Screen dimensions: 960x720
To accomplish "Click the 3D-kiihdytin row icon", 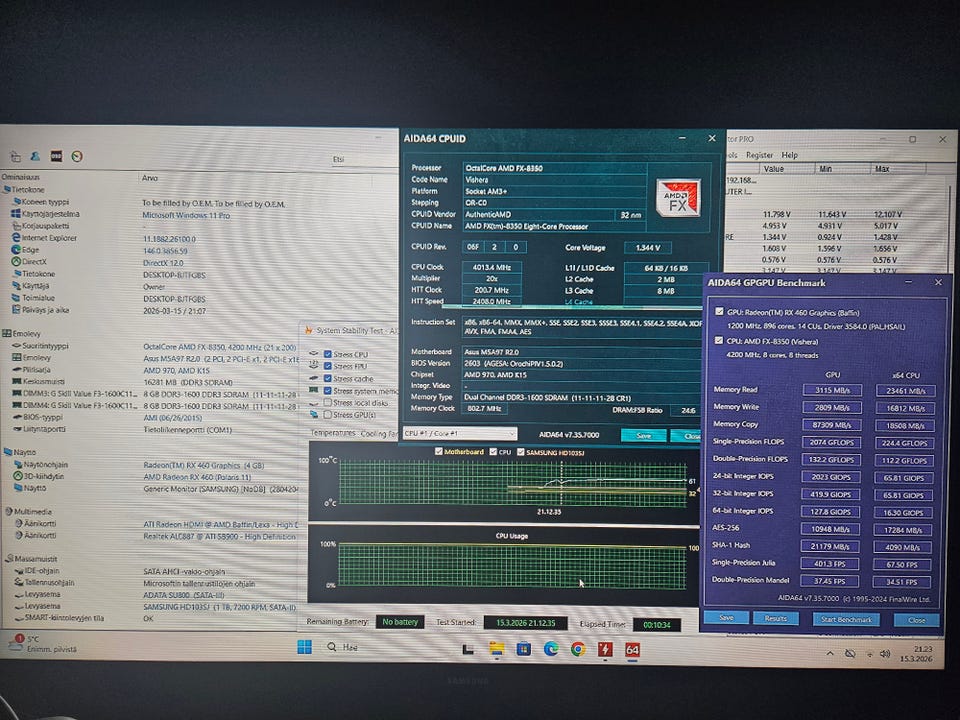I will click(18, 476).
